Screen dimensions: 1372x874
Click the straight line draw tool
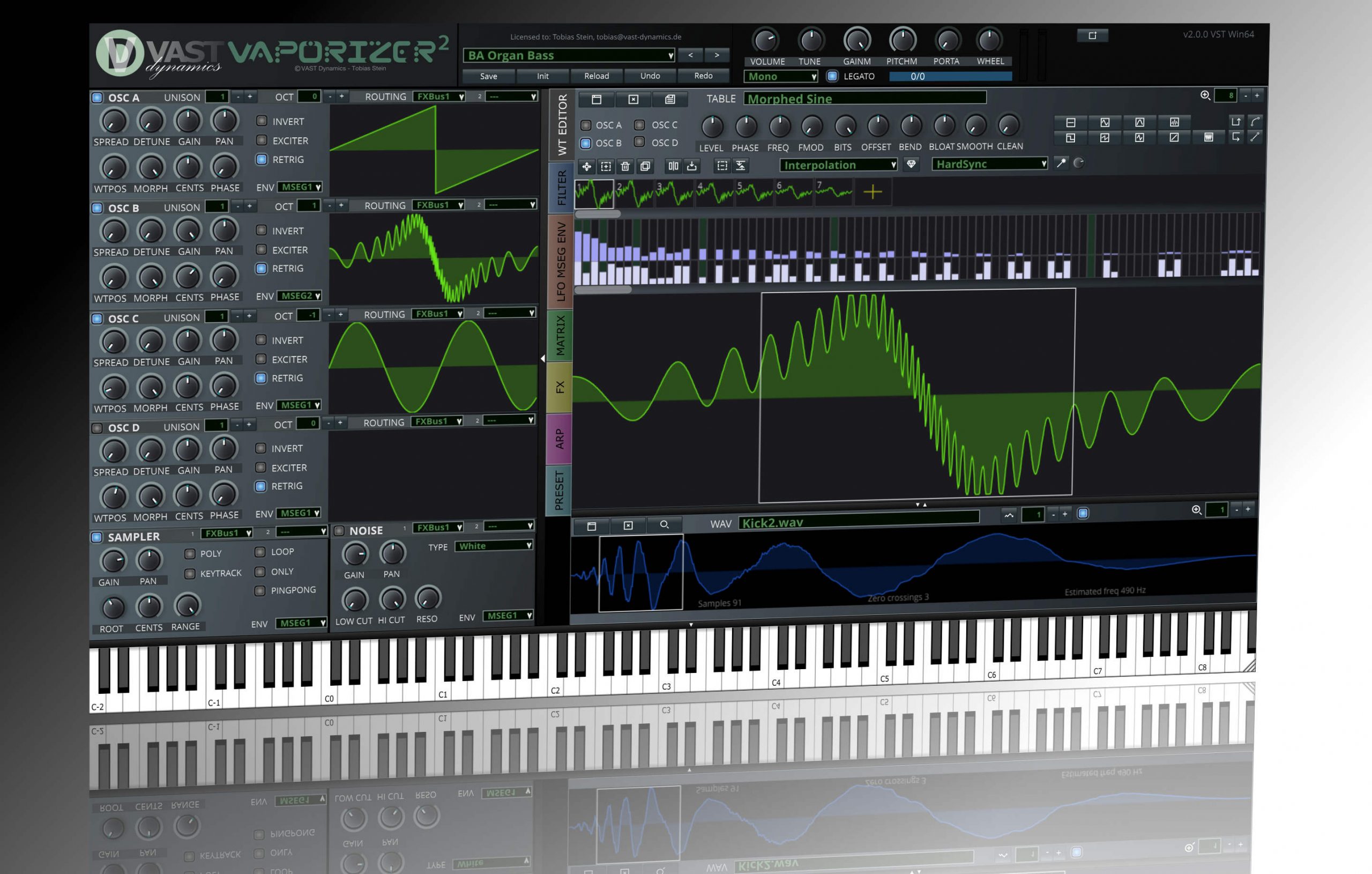[x=1255, y=137]
